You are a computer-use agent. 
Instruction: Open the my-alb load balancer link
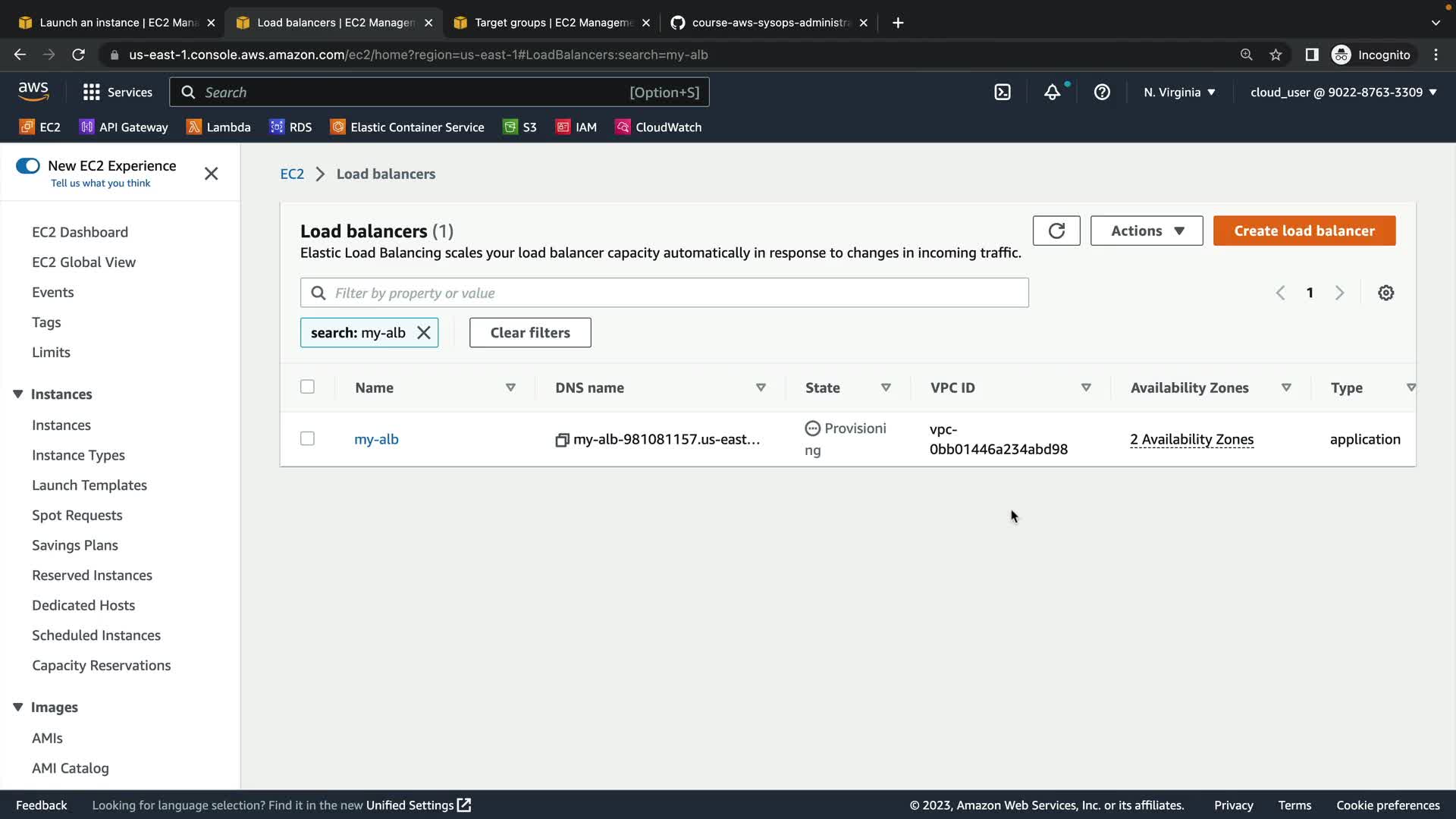click(376, 439)
